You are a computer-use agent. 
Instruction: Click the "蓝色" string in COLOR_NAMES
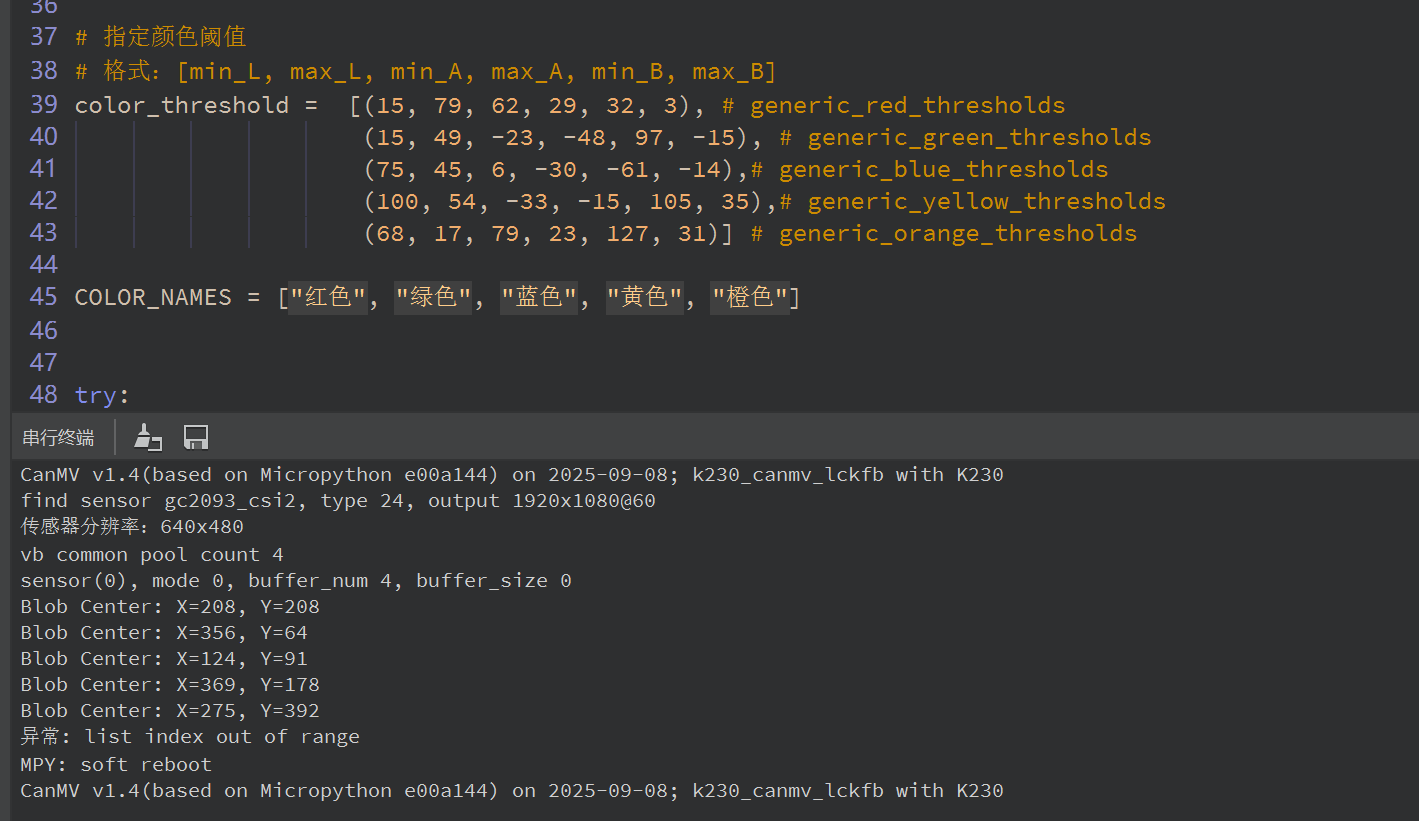click(x=538, y=297)
